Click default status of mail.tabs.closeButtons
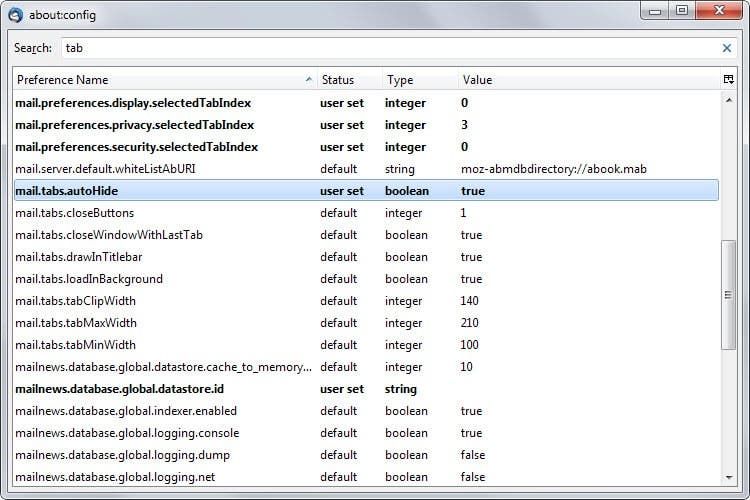Screen dimensions: 750x500 tap(339, 213)
